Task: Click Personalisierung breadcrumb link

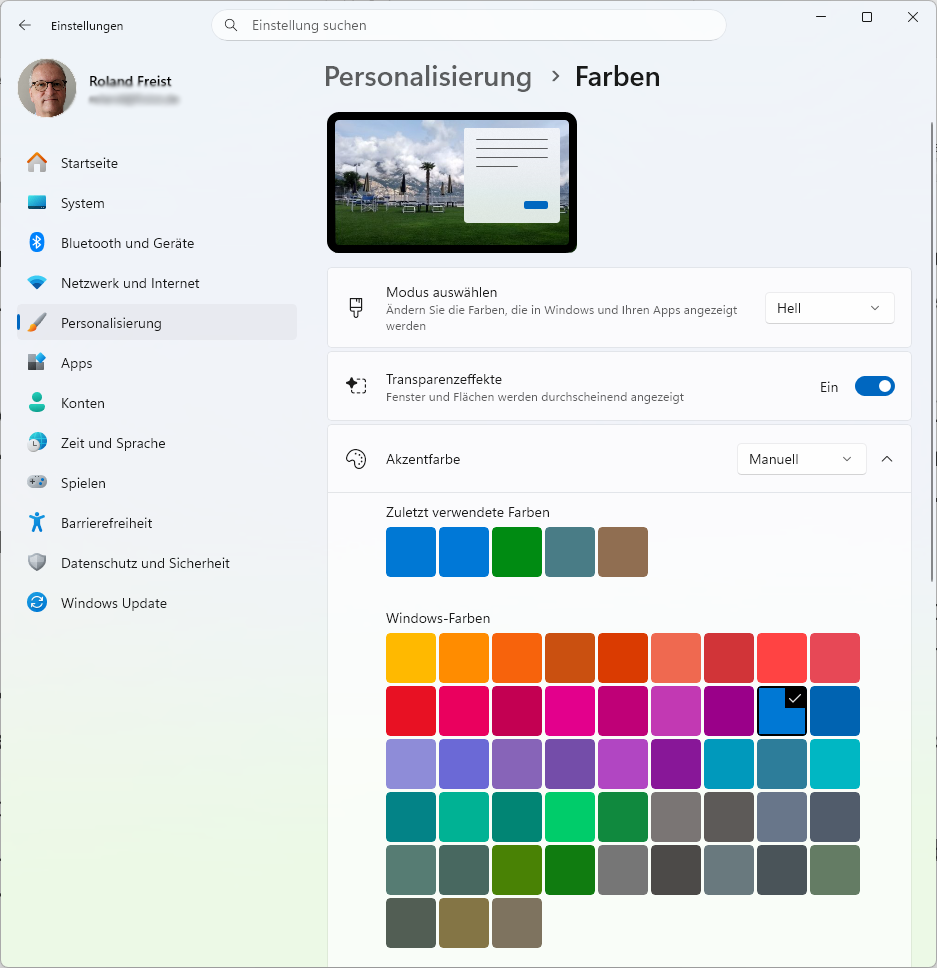Action: click(428, 77)
